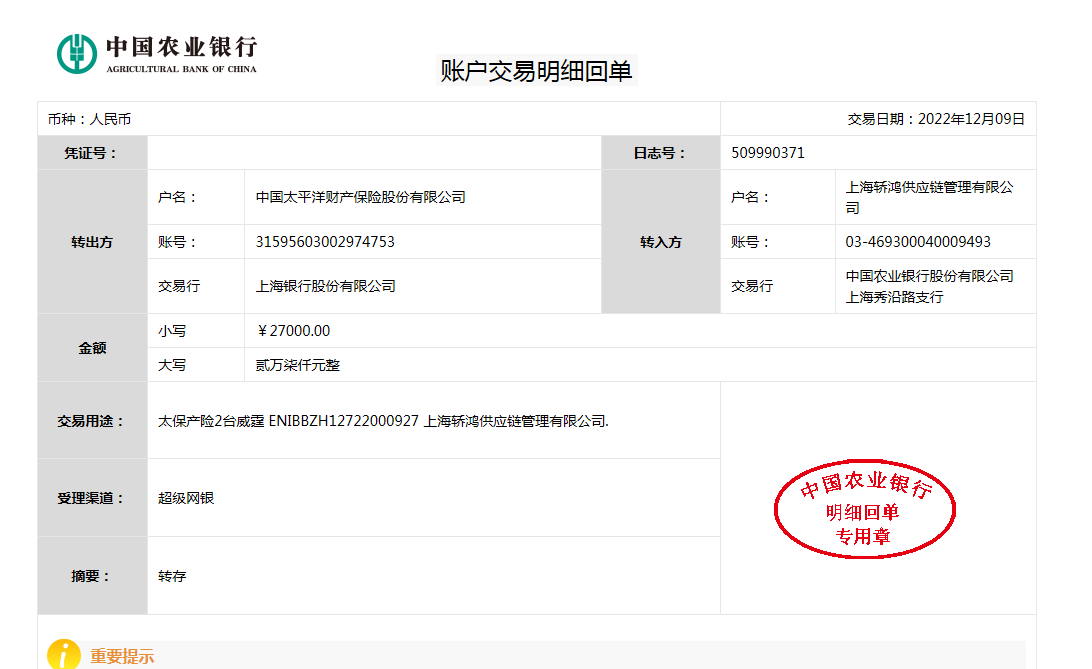The width and height of the screenshot is (1092, 669).
Task: Click the 转存 summary value
Action: (x=172, y=576)
